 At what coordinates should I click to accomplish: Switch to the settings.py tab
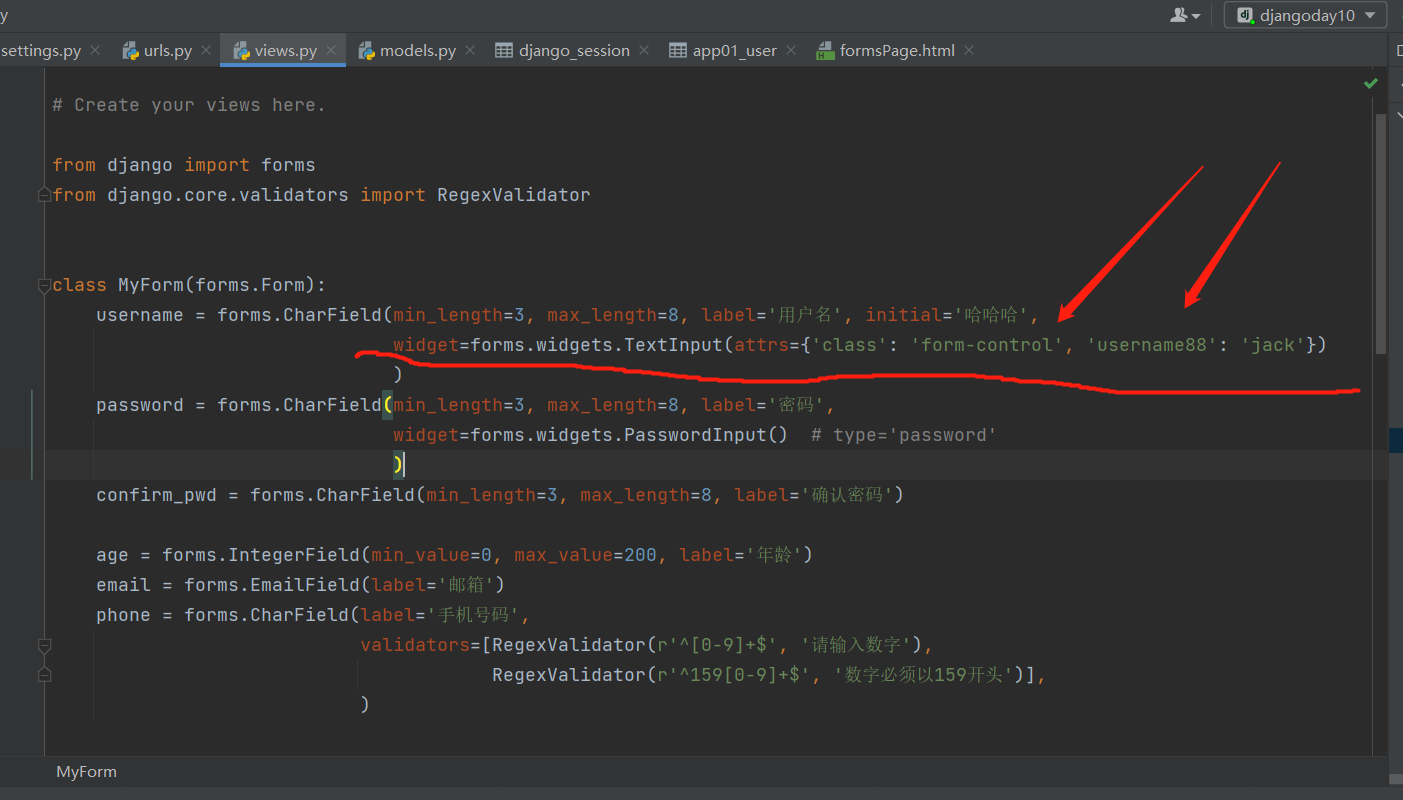click(x=41, y=50)
